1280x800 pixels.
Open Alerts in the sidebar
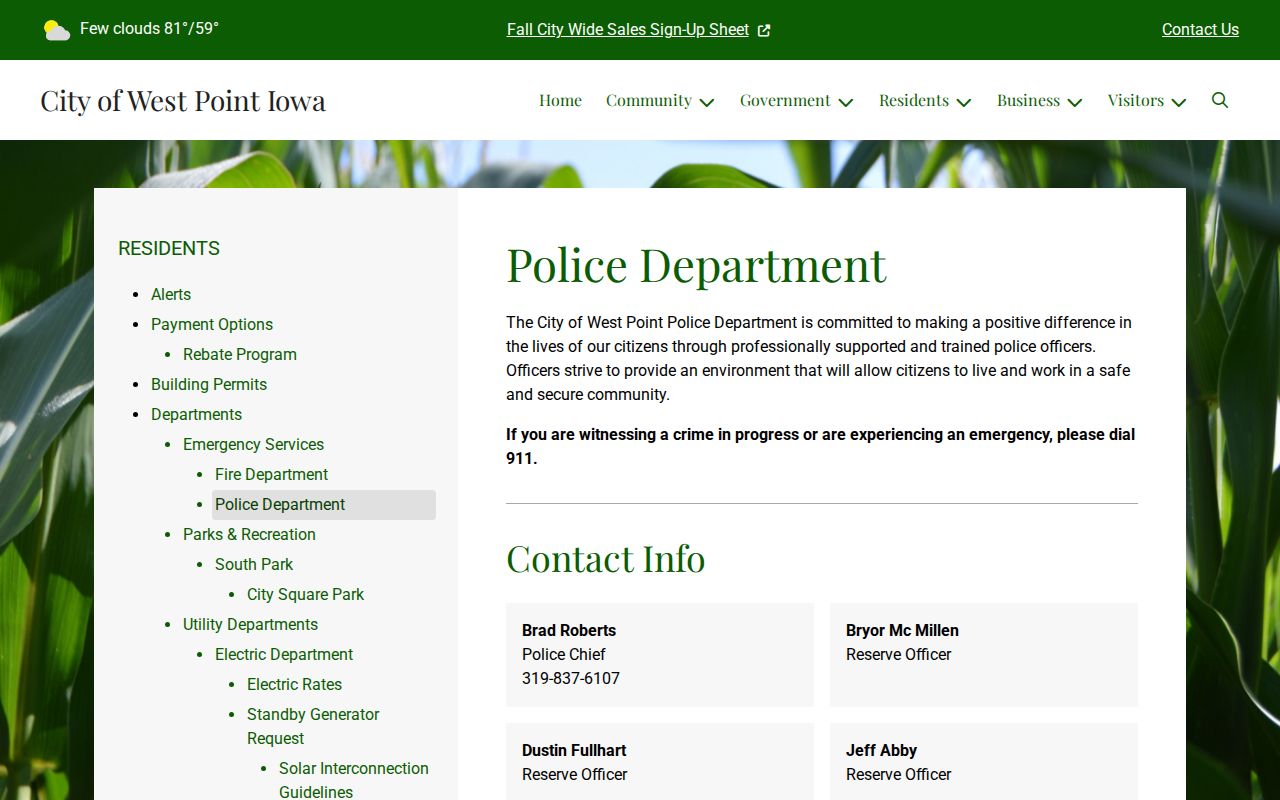pos(171,294)
